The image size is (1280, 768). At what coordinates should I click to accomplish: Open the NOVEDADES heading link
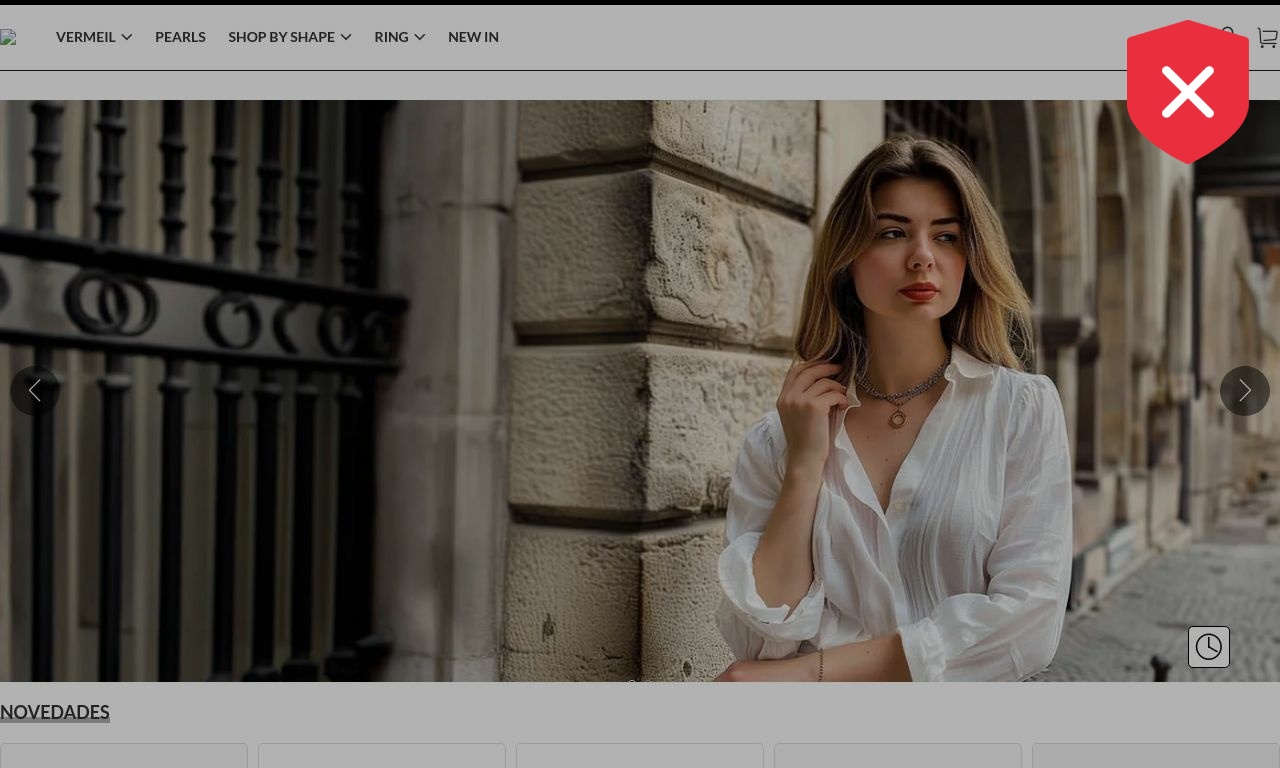tap(55, 712)
